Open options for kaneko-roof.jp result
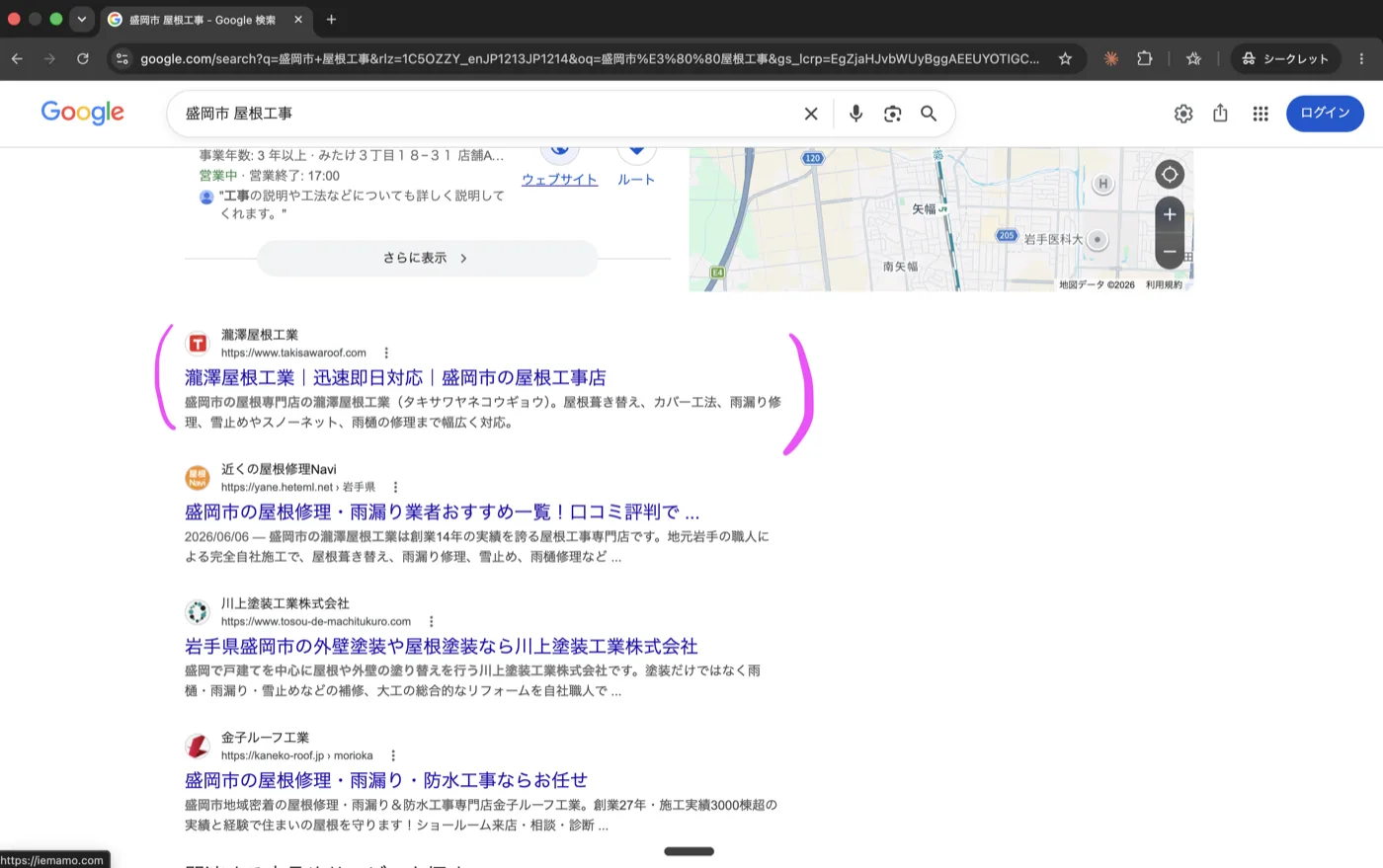Screen dimensions: 1383x868 (x=393, y=755)
